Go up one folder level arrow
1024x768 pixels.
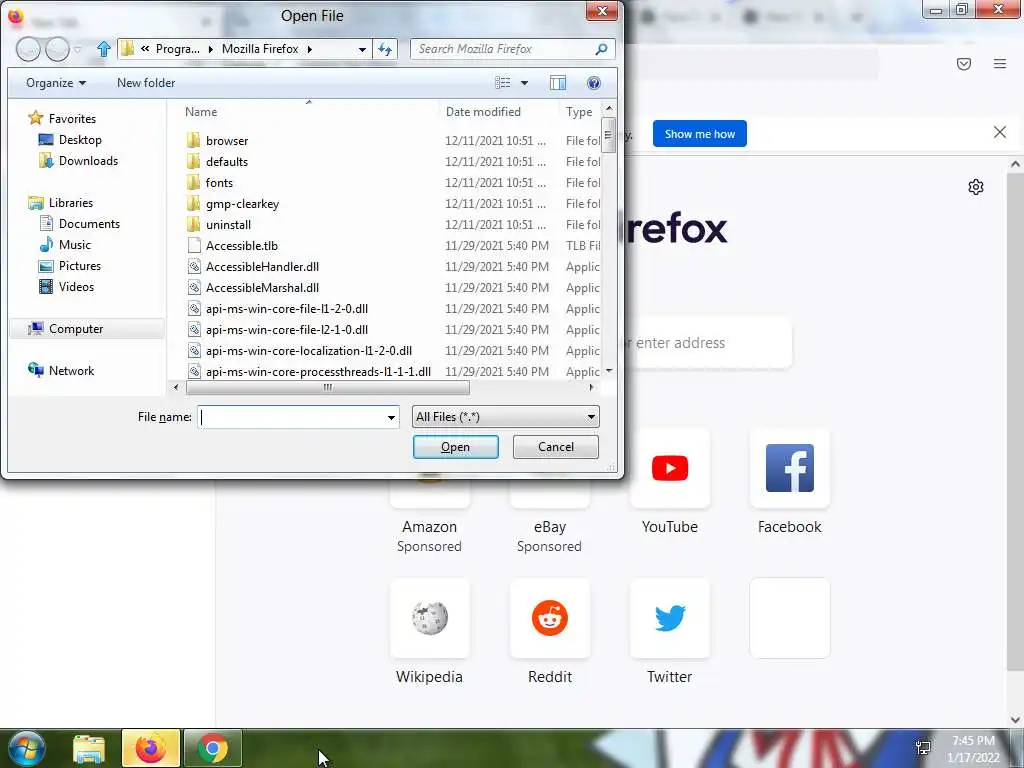(x=103, y=49)
